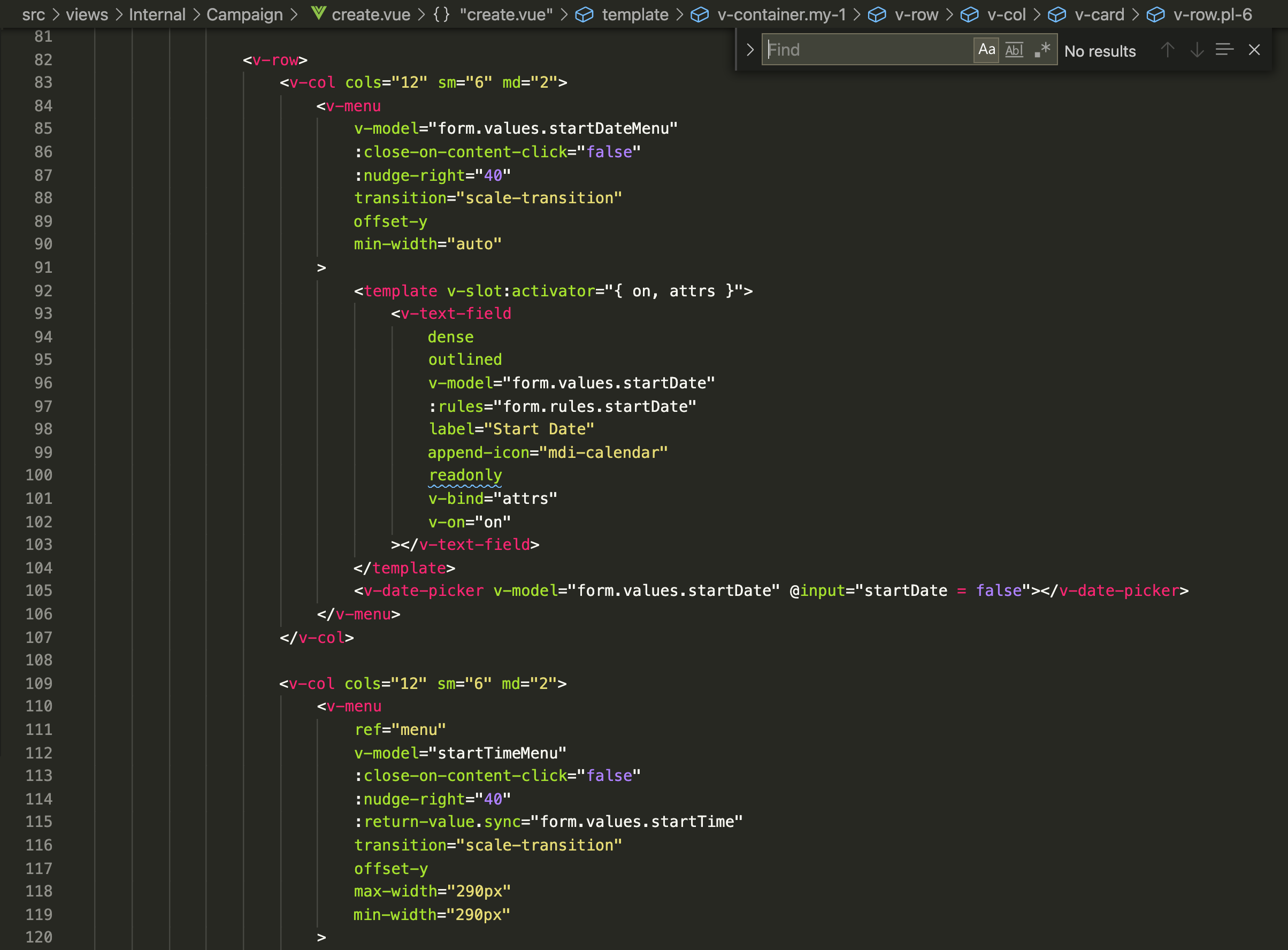The width and height of the screenshot is (1288, 950).
Task: Select template breadcrumb symbol
Action: click(x=635, y=14)
